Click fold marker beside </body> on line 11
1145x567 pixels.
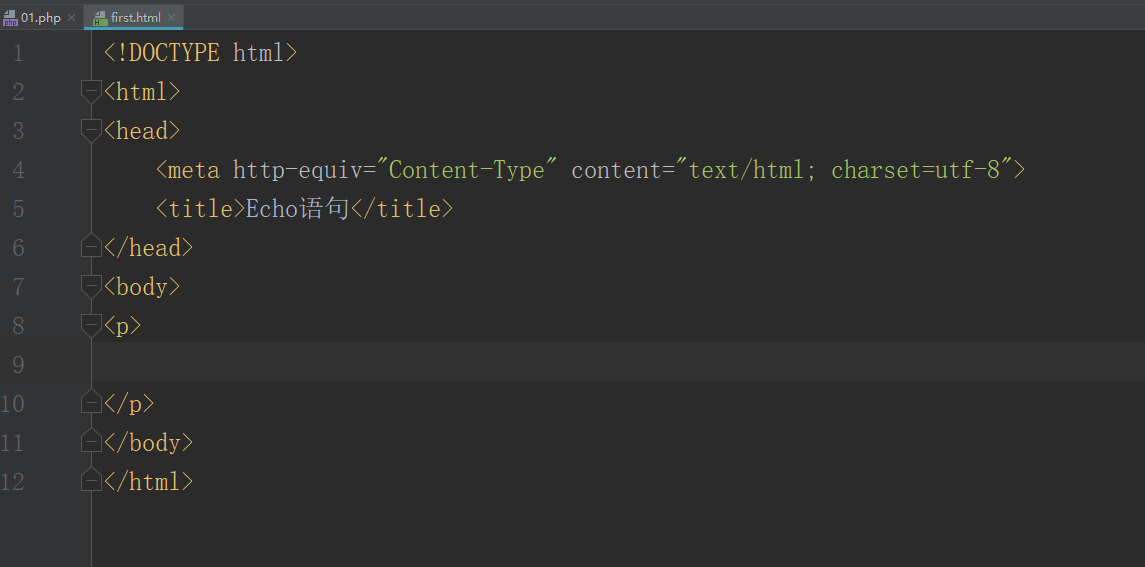pyautogui.click(x=91, y=441)
